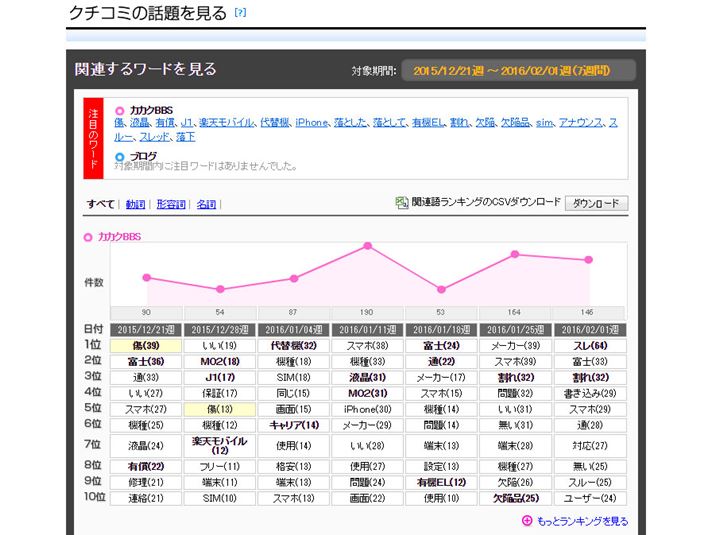Open もっとランキングを見る link
The width and height of the screenshot is (715, 535).
582,521
